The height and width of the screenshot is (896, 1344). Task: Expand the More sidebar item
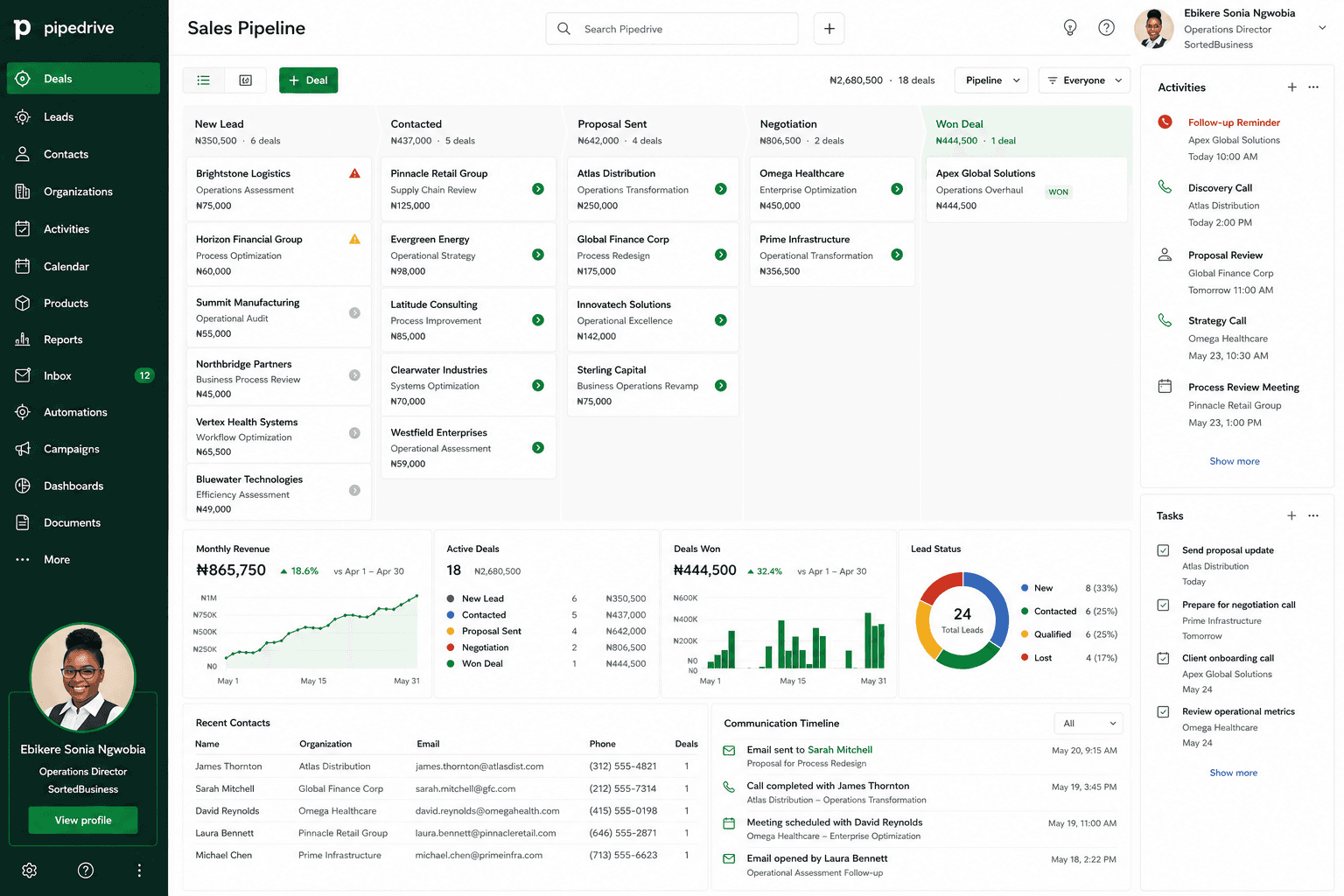point(83,560)
